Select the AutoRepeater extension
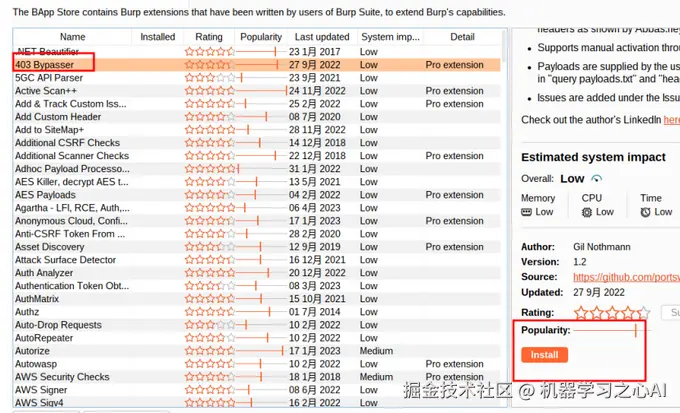The height and width of the screenshot is (413, 680). [257, 338]
